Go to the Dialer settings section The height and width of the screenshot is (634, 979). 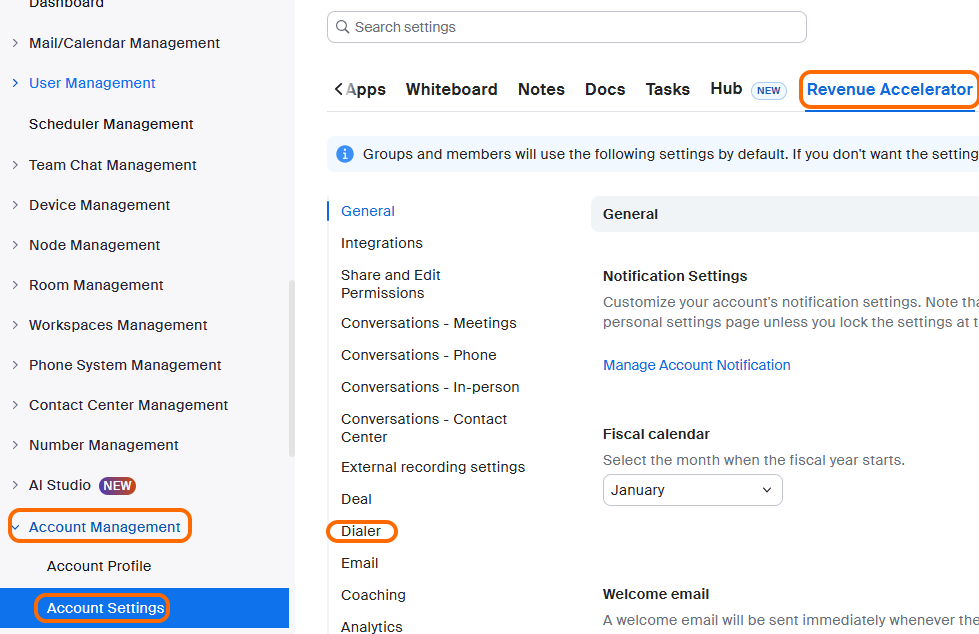[x=361, y=531]
